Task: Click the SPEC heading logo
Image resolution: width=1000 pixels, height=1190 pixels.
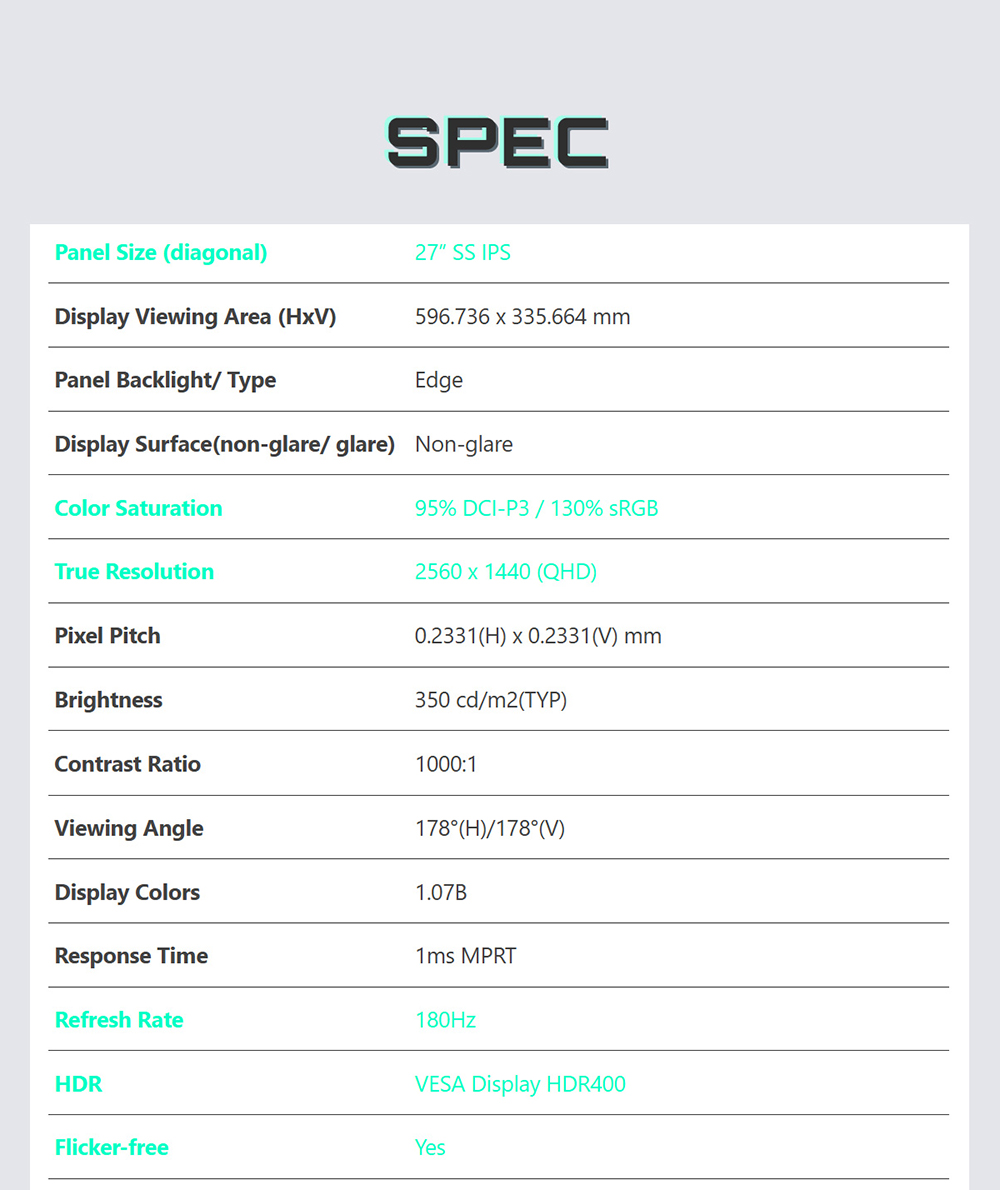Action: 498,143
